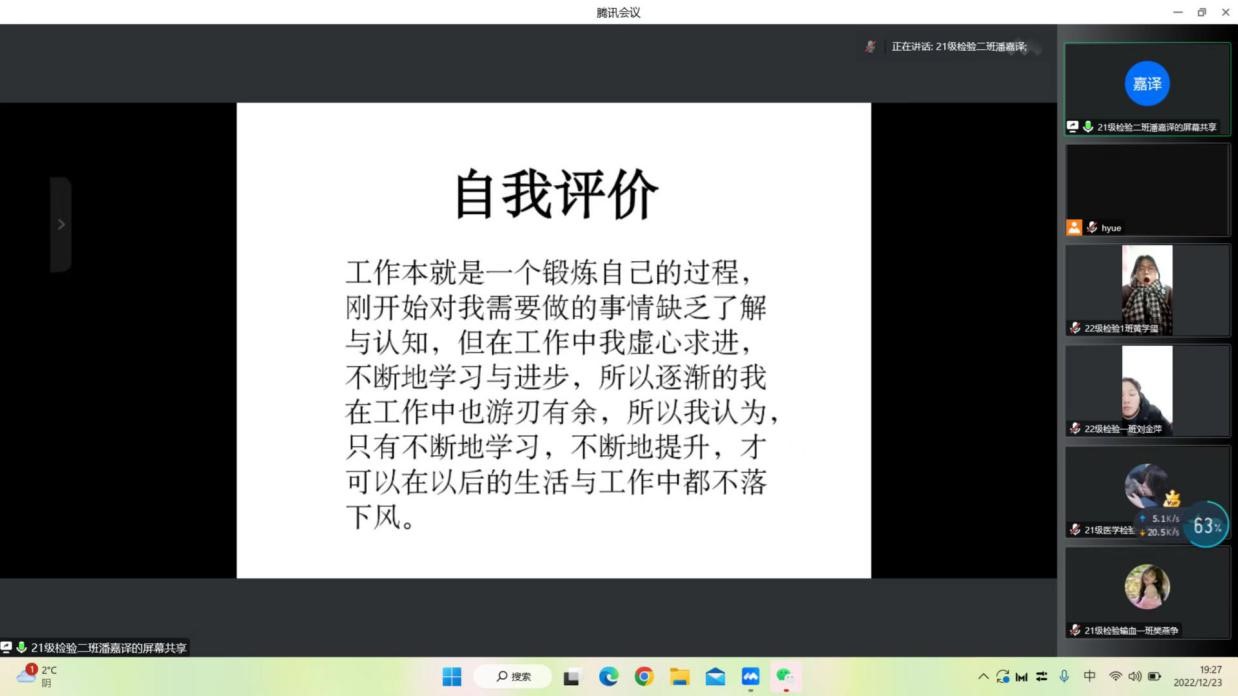Click hyue's orange profile icon
Viewport: 1238px width, 696px height.
coord(1074,227)
